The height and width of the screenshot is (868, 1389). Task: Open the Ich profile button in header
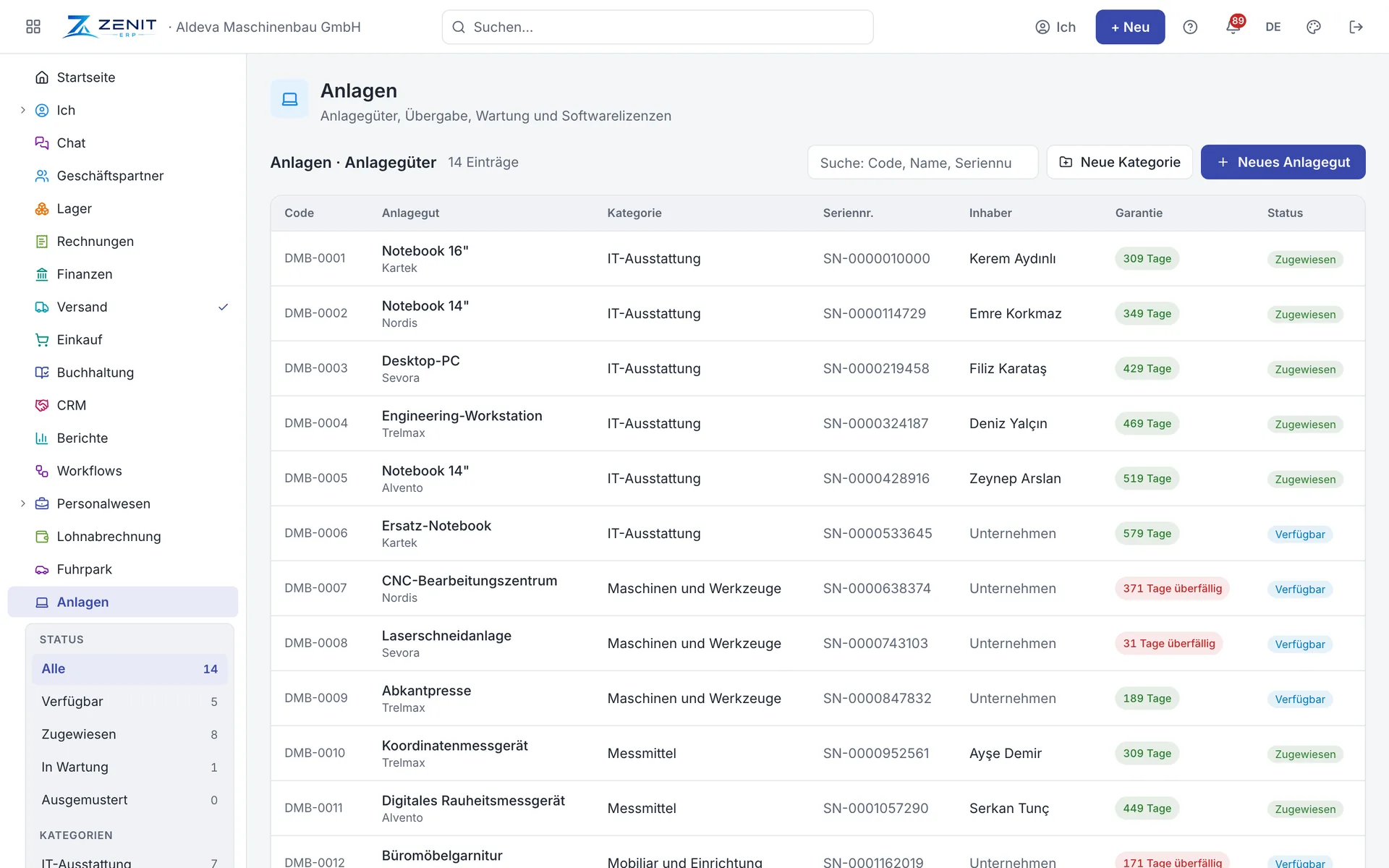click(1055, 27)
